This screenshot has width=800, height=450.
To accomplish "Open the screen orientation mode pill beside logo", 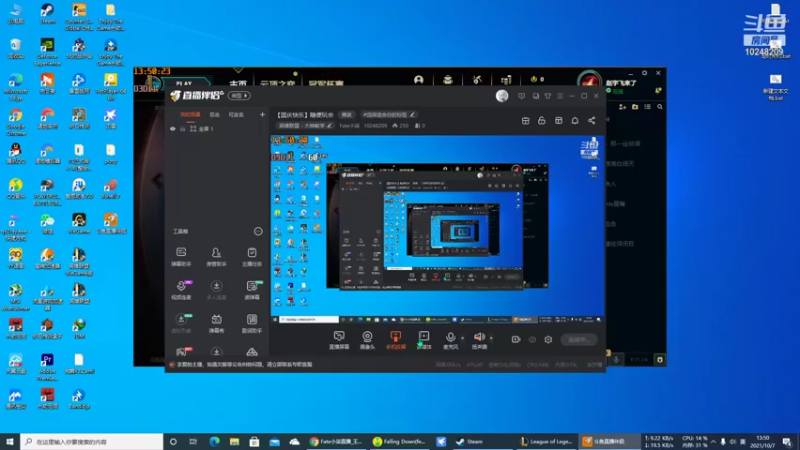I will (239, 95).
